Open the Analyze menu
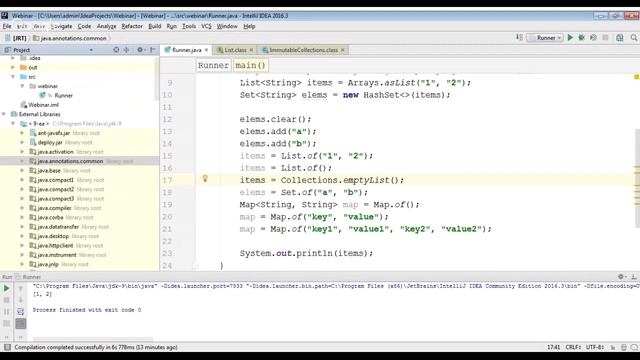This screenshot has width=640, height=360. pos(107,26)
